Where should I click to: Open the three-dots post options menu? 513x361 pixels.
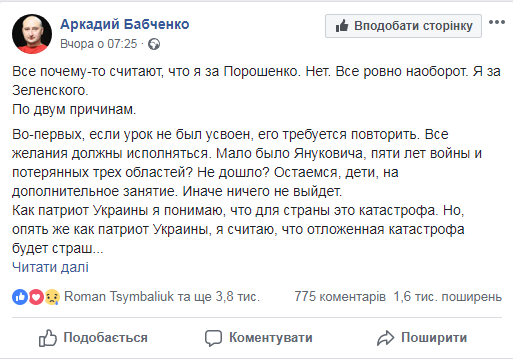pyautogui.click(x=497, y=22)
